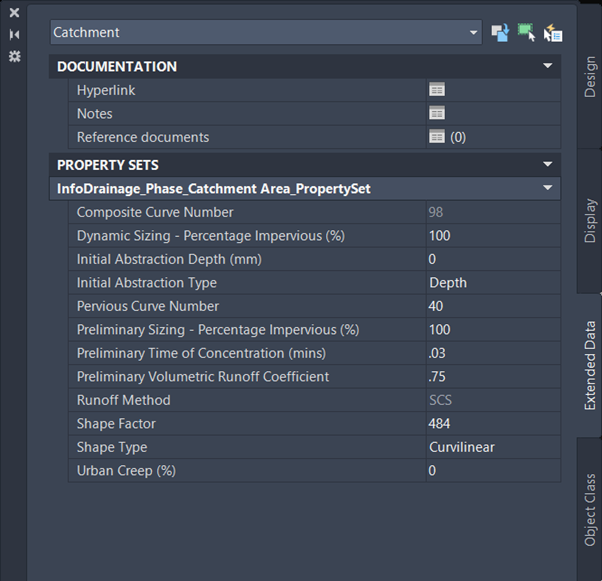Click the palette properties gear icon
The width and height of the screenshot is (602, 581).
coord(14,56)
